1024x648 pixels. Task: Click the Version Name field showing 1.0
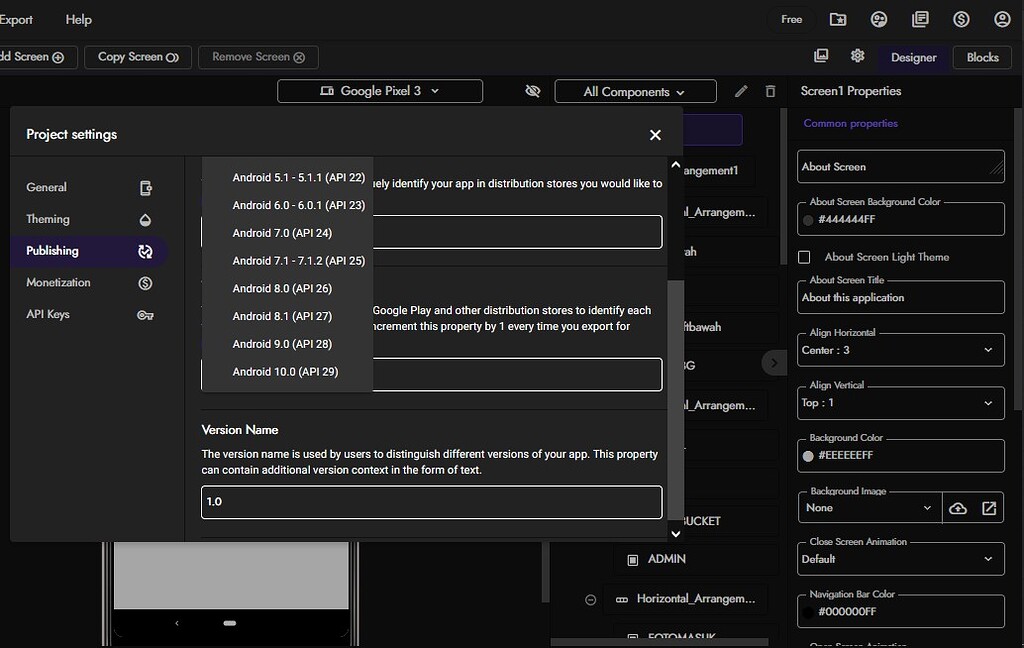pos(431,502)
